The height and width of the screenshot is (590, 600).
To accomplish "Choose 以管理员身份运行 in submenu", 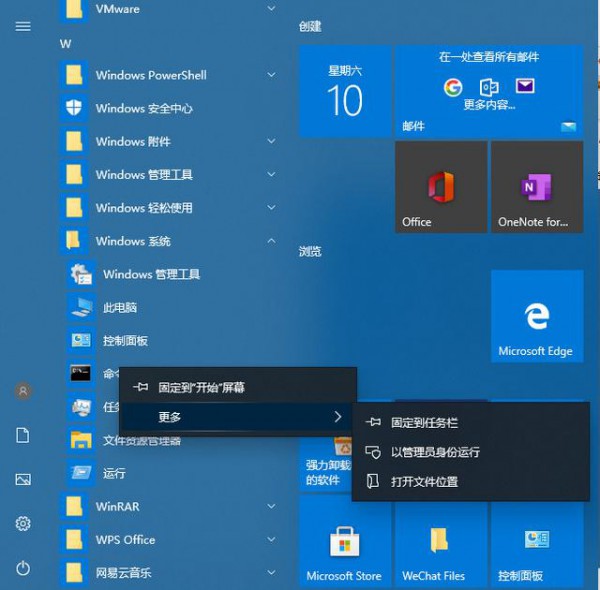I will coord(471,452).
